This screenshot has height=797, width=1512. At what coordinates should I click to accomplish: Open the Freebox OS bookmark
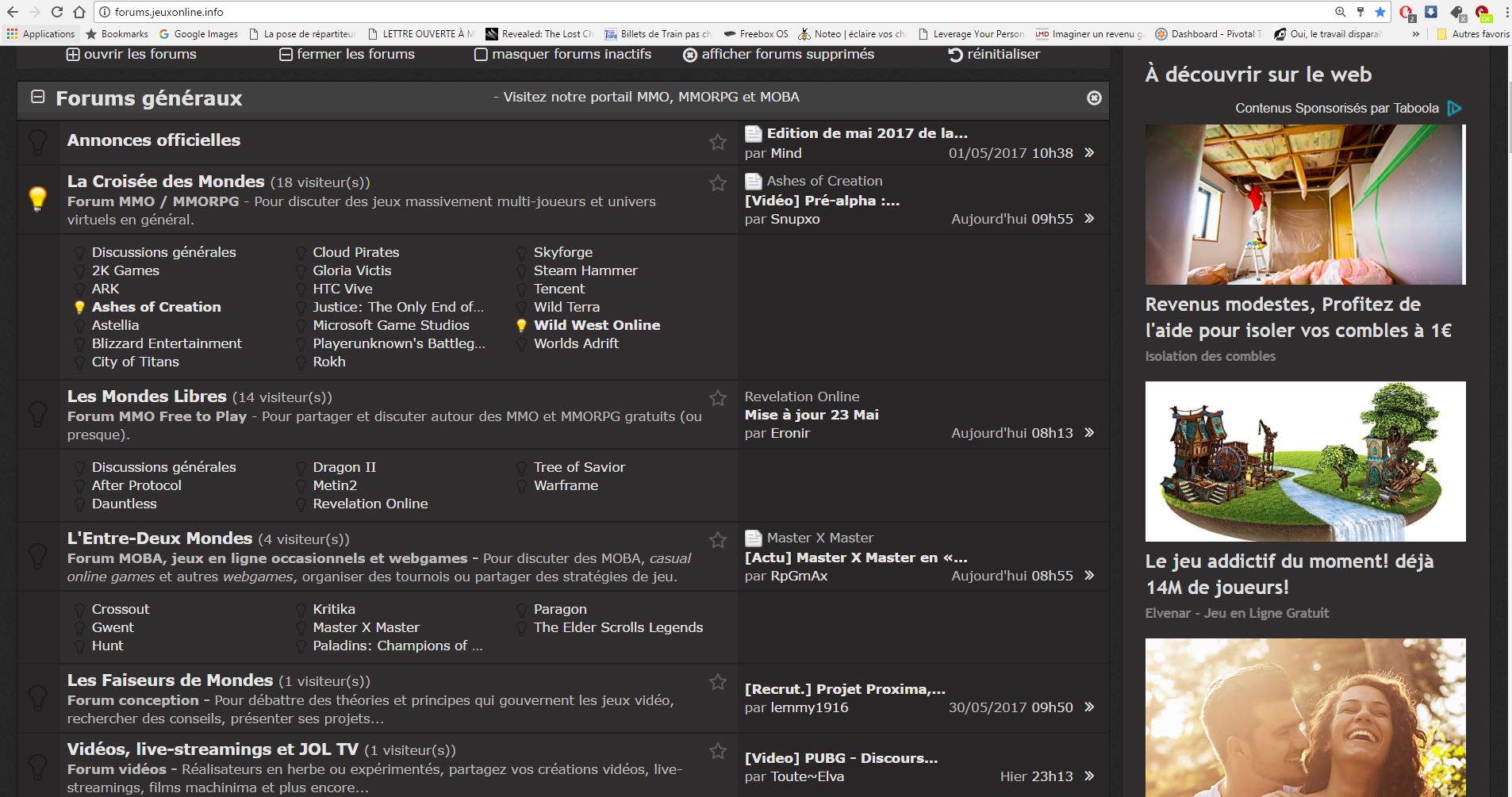[x=755, y=34]
